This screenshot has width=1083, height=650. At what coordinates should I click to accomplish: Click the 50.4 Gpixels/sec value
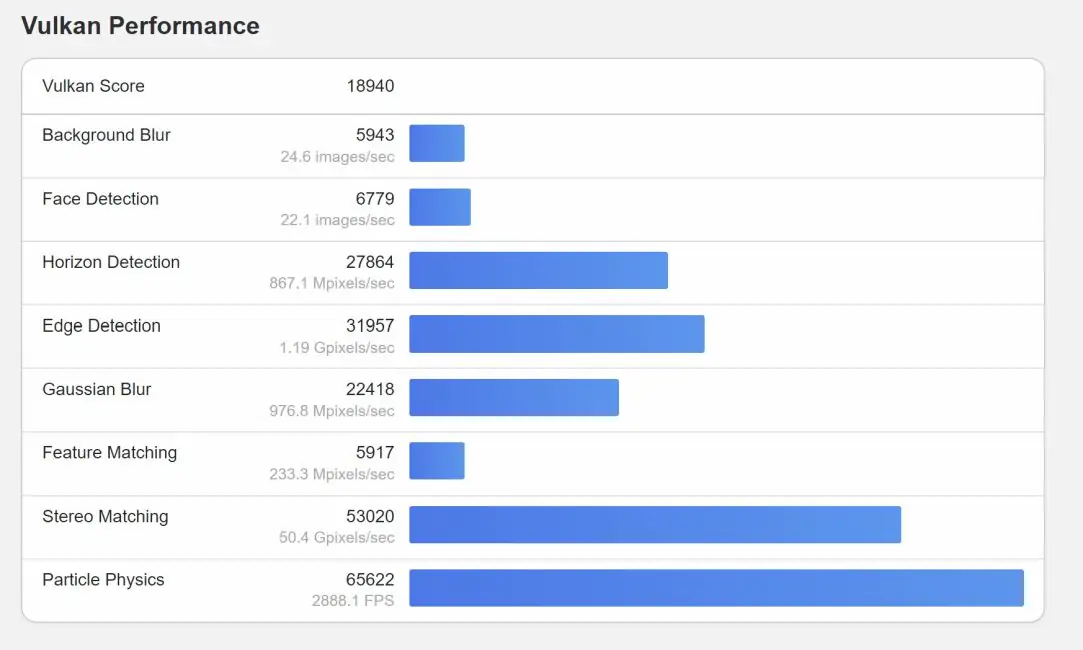(x=337, y=537)
